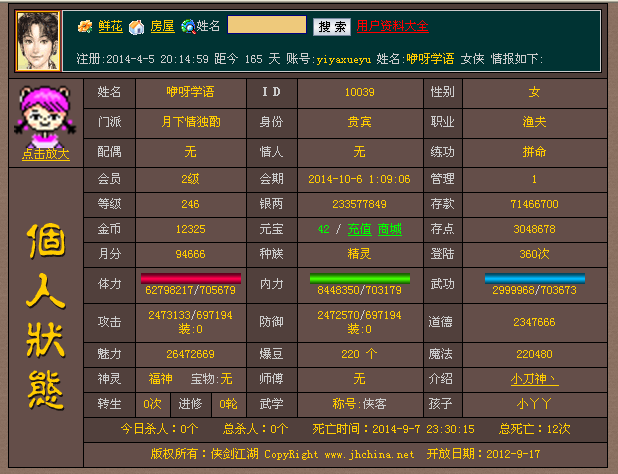Click the 总死亡:12次 text

coord(535,429)
